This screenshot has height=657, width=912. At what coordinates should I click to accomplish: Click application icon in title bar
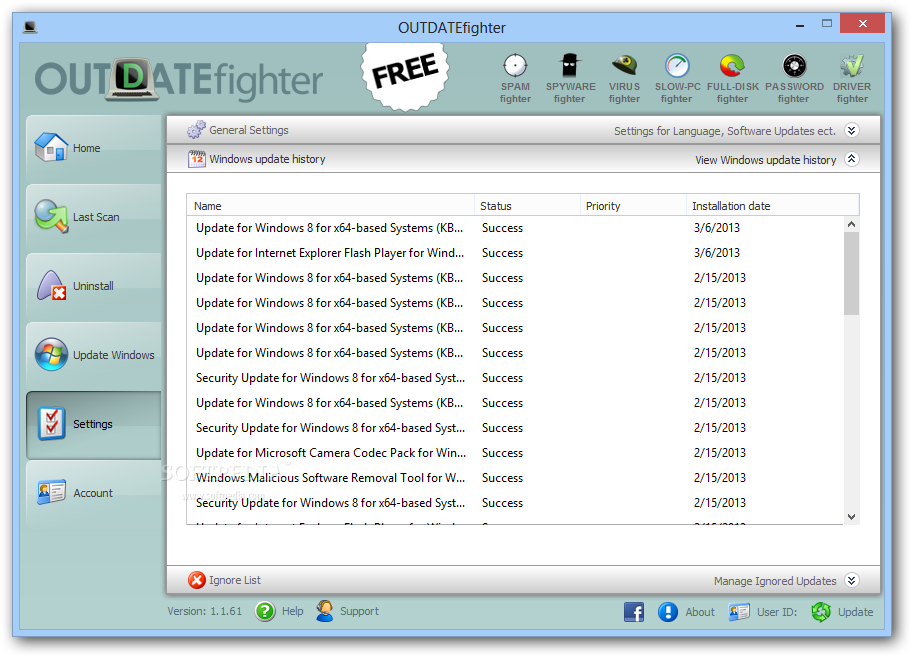click(30, 27)
